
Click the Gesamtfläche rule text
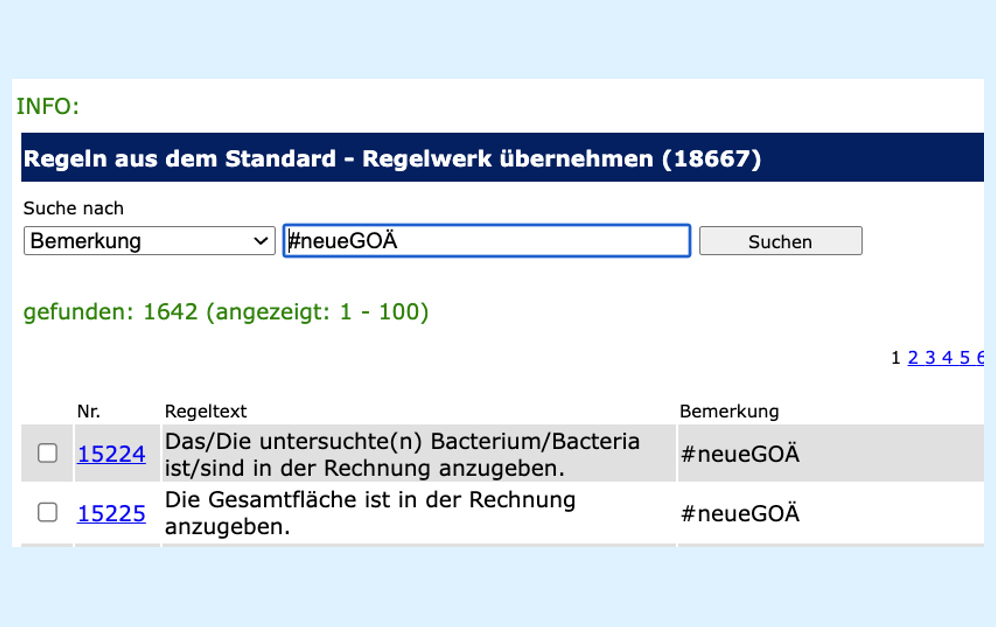[x=370, y=513]
